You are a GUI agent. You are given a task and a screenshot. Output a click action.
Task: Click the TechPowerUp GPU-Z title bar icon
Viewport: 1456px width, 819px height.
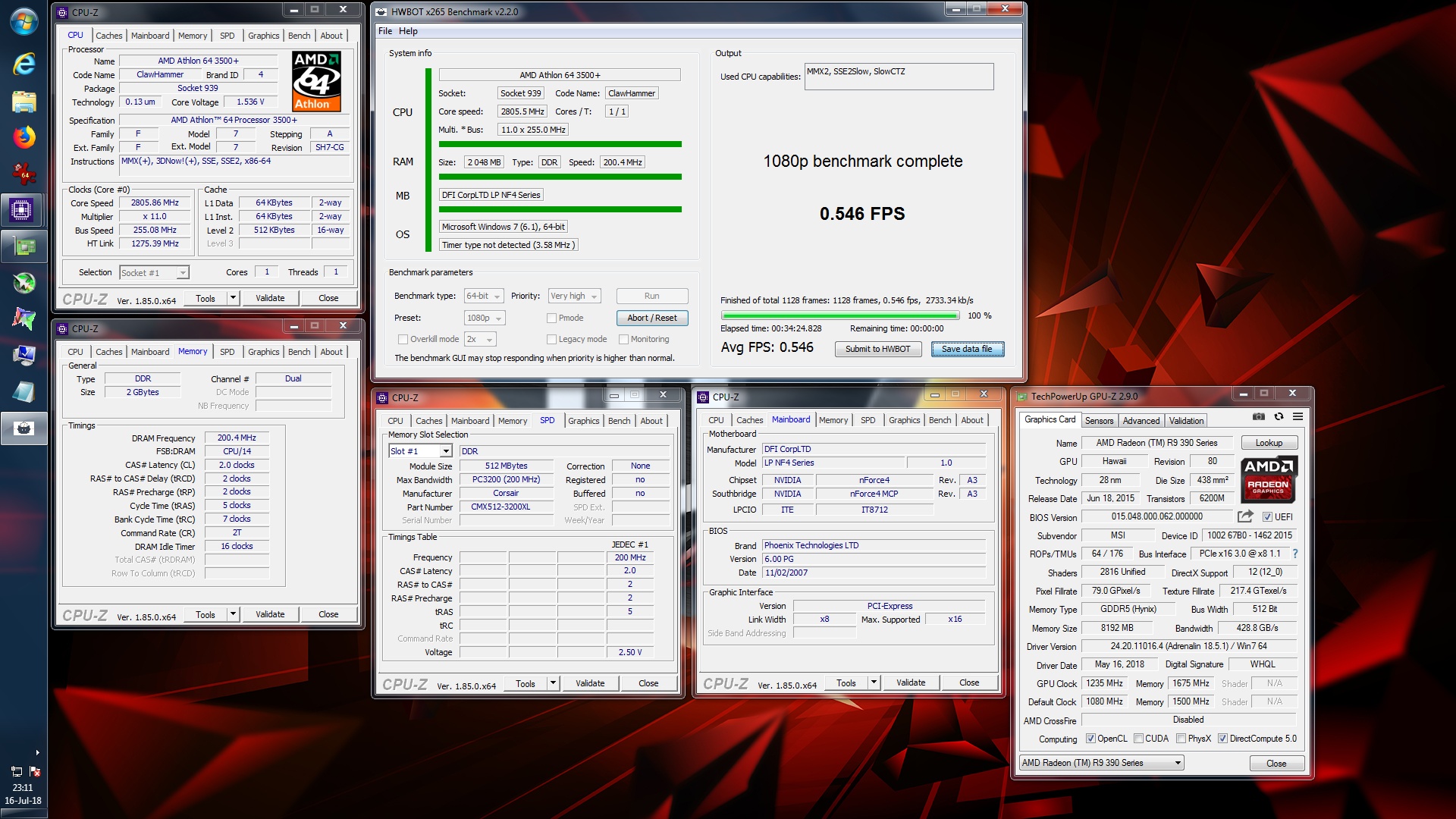click(1021, 396)
